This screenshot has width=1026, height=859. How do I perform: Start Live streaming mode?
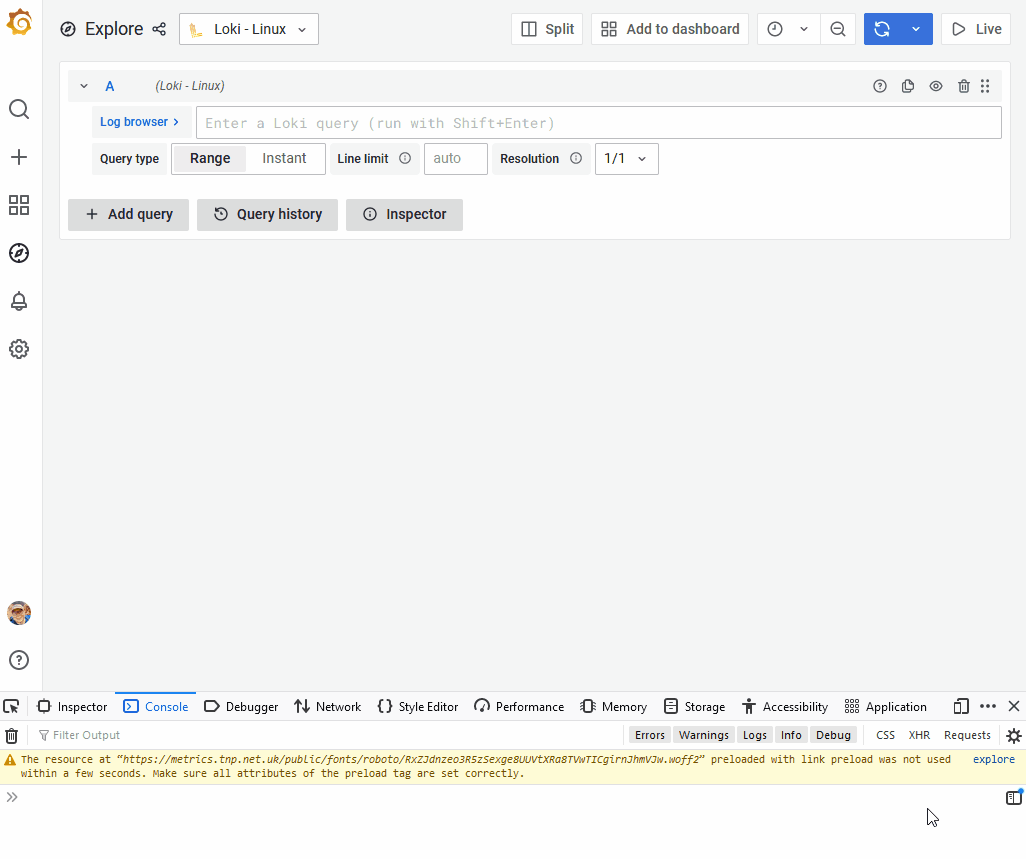coord(976,29)
